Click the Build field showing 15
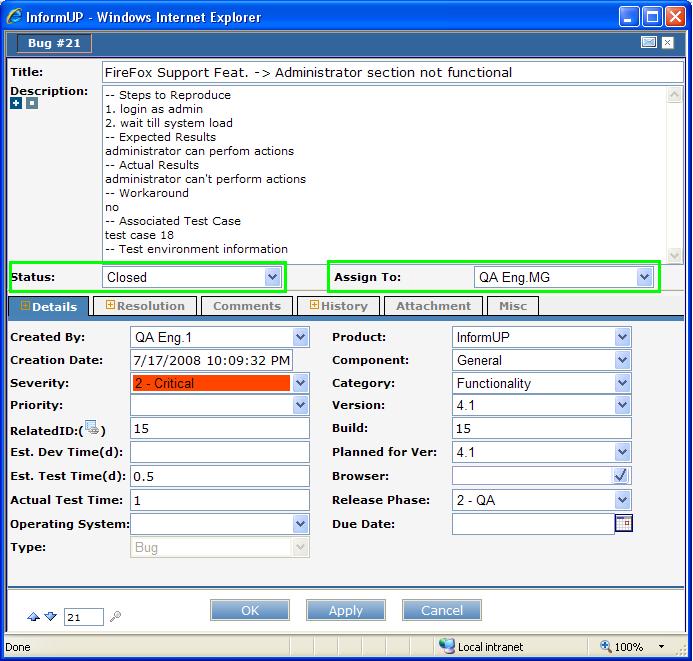This screenshot has width=693, height=661. [541, 428]
